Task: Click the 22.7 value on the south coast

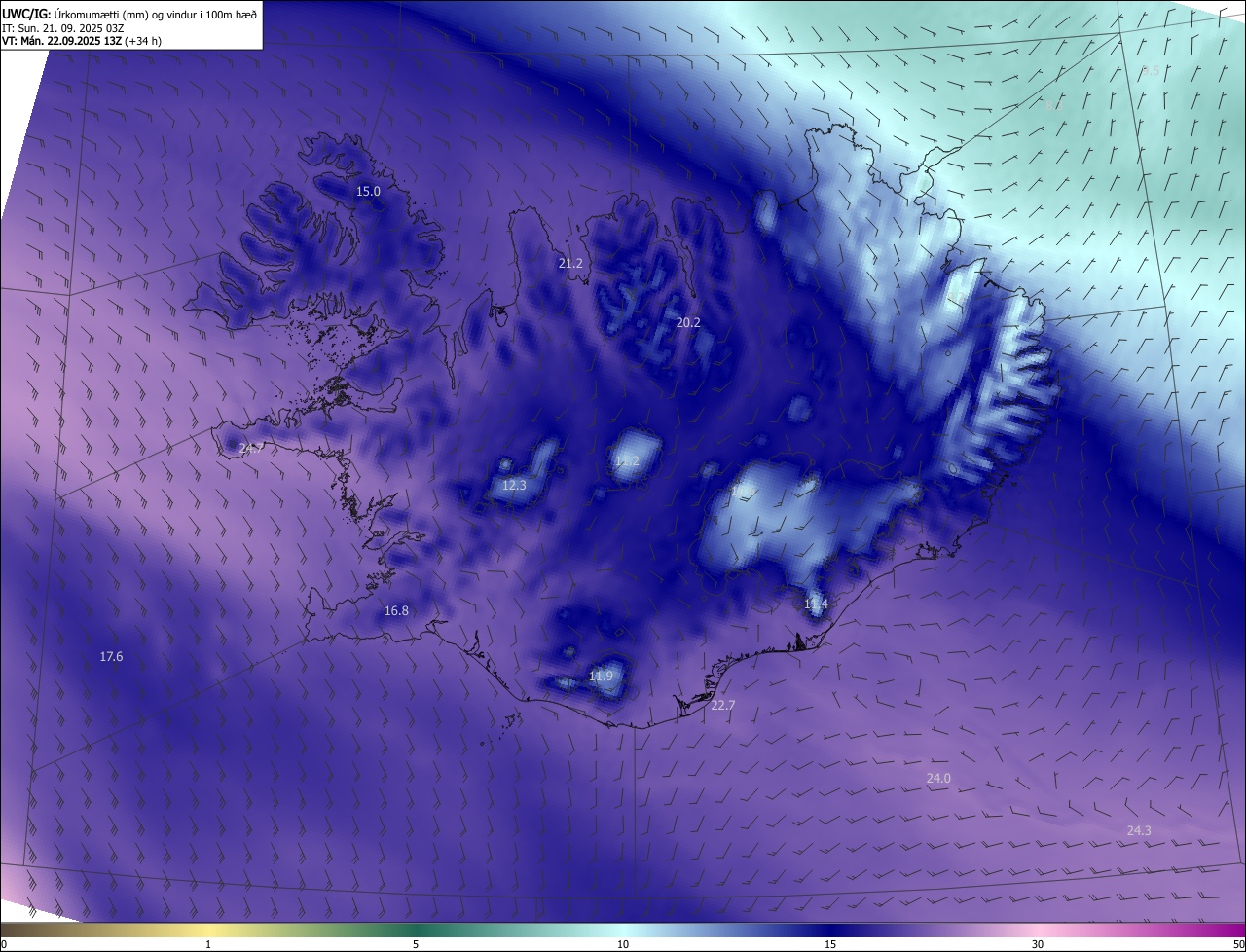Action: pyautogui.click(x=723, y=705)
